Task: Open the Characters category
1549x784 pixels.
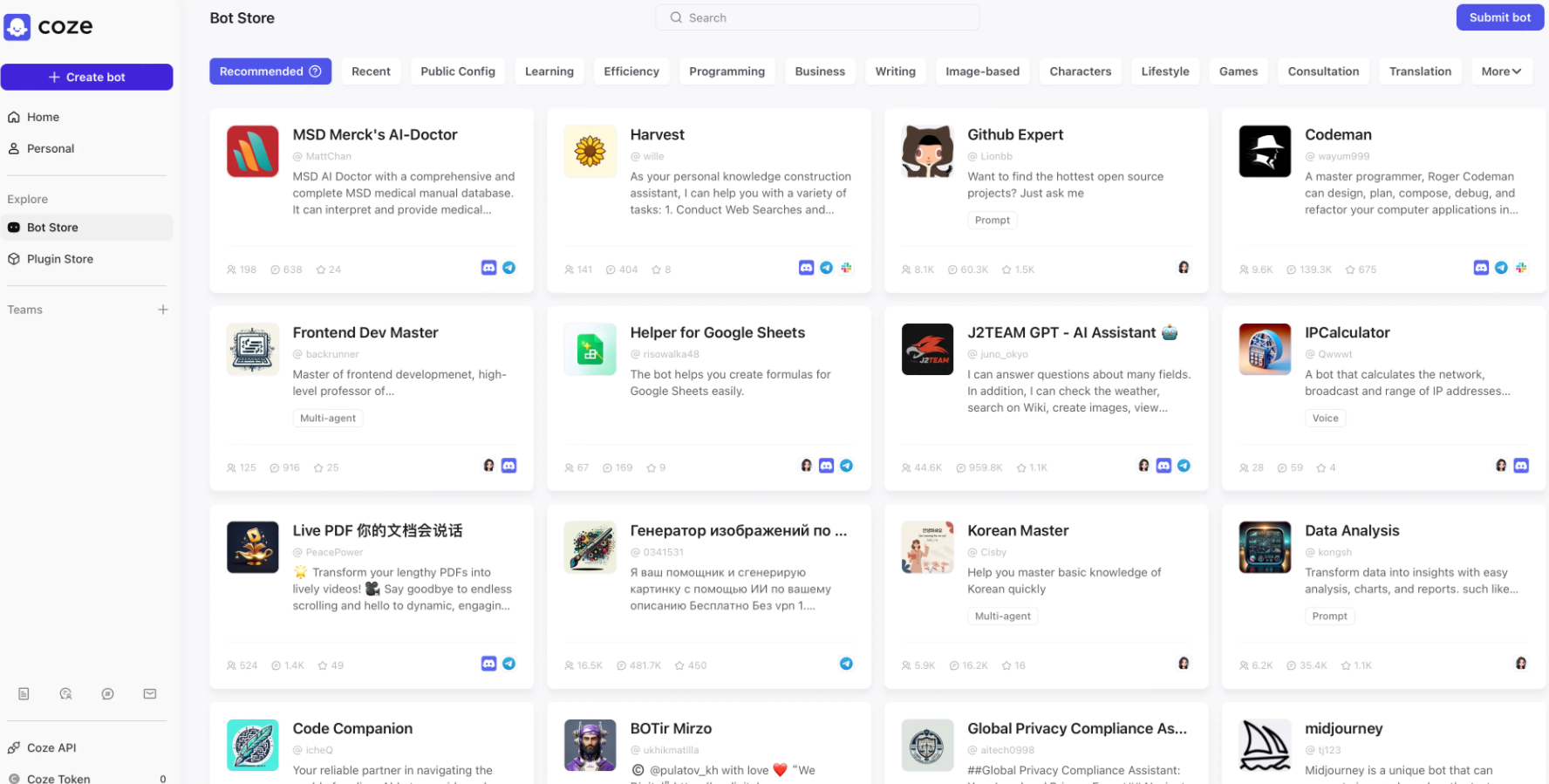Action: click(1080, 72)
